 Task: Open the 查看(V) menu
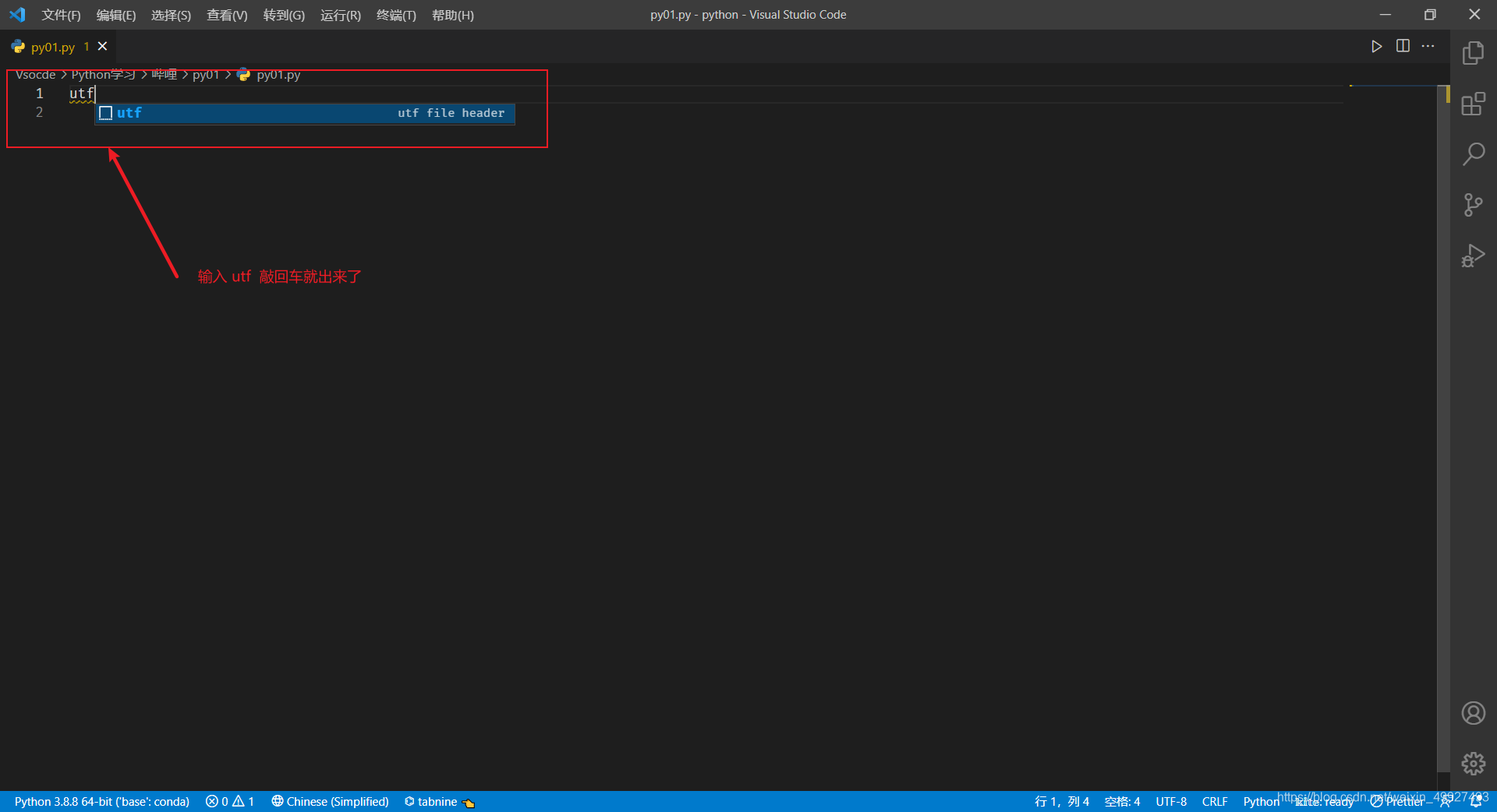pos(227,15)
